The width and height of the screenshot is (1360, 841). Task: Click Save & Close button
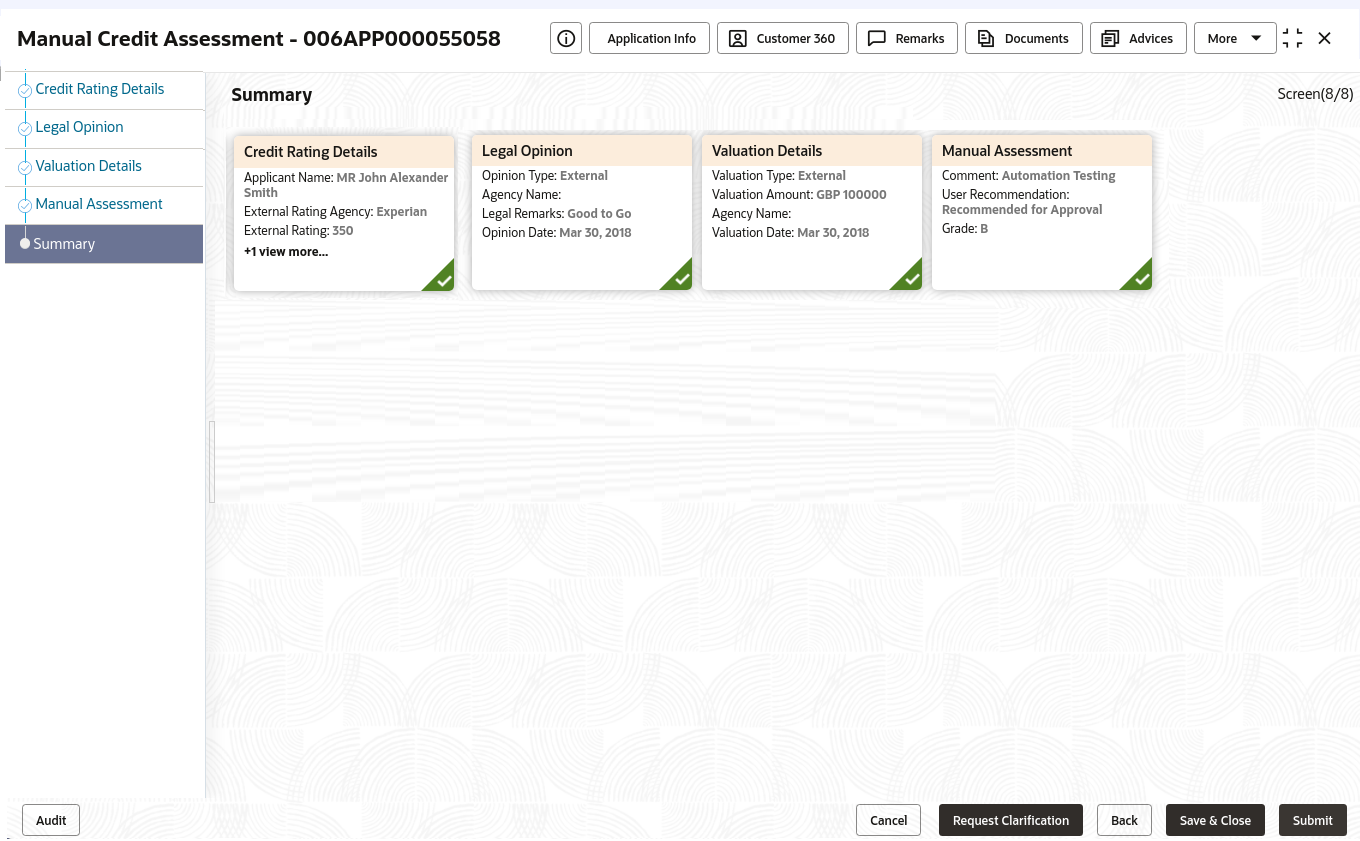1215,820
